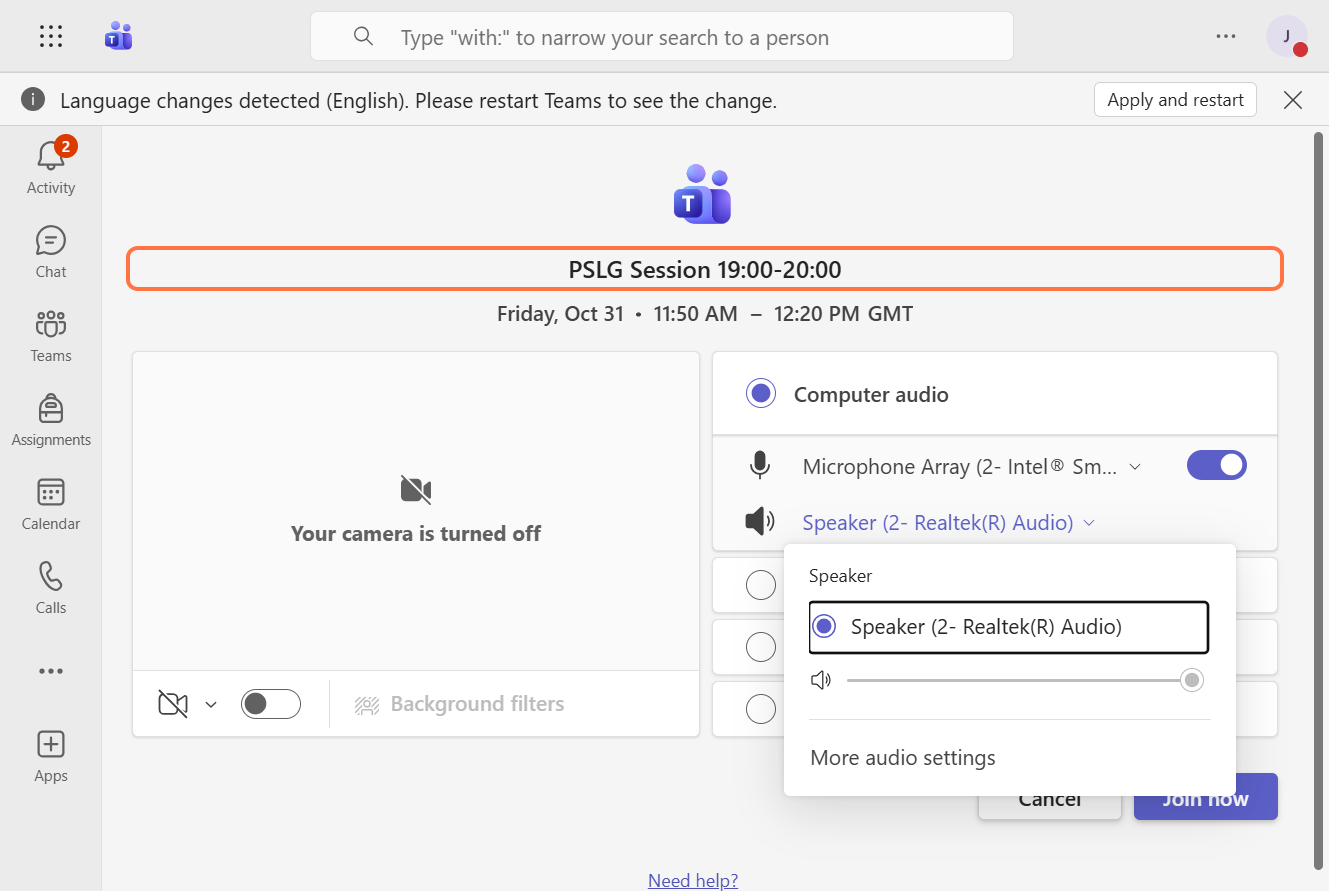Show more sidebar apps ellipsis
Viewport: 1329px width, 891px height.
click(50, 671)
